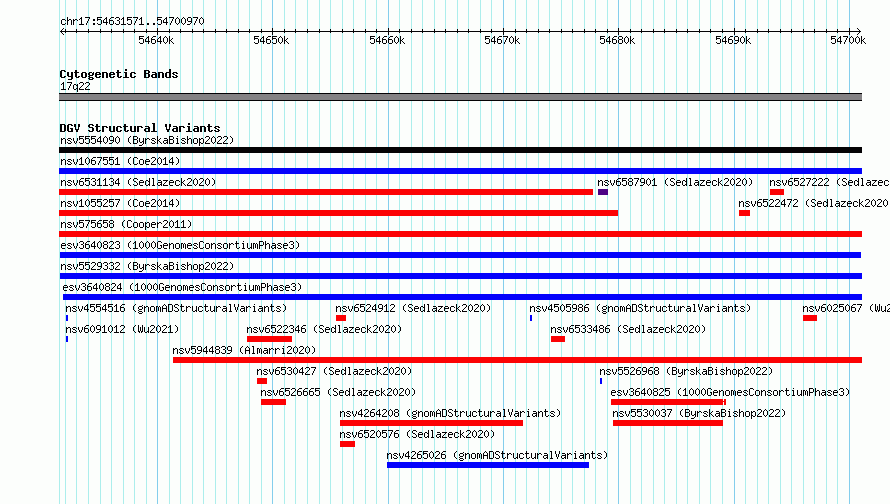
Task: Click the 54680k ruler position label
Action: (x=617, y=40)
